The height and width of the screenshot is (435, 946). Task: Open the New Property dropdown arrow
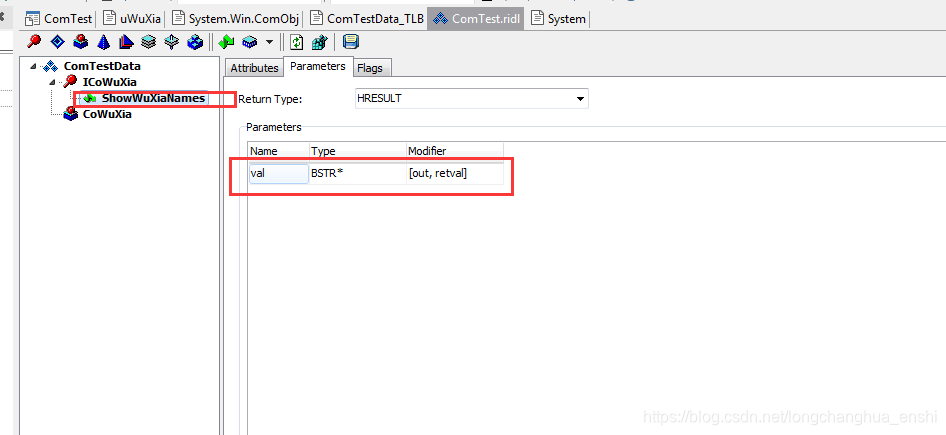[x=269, y=42]
